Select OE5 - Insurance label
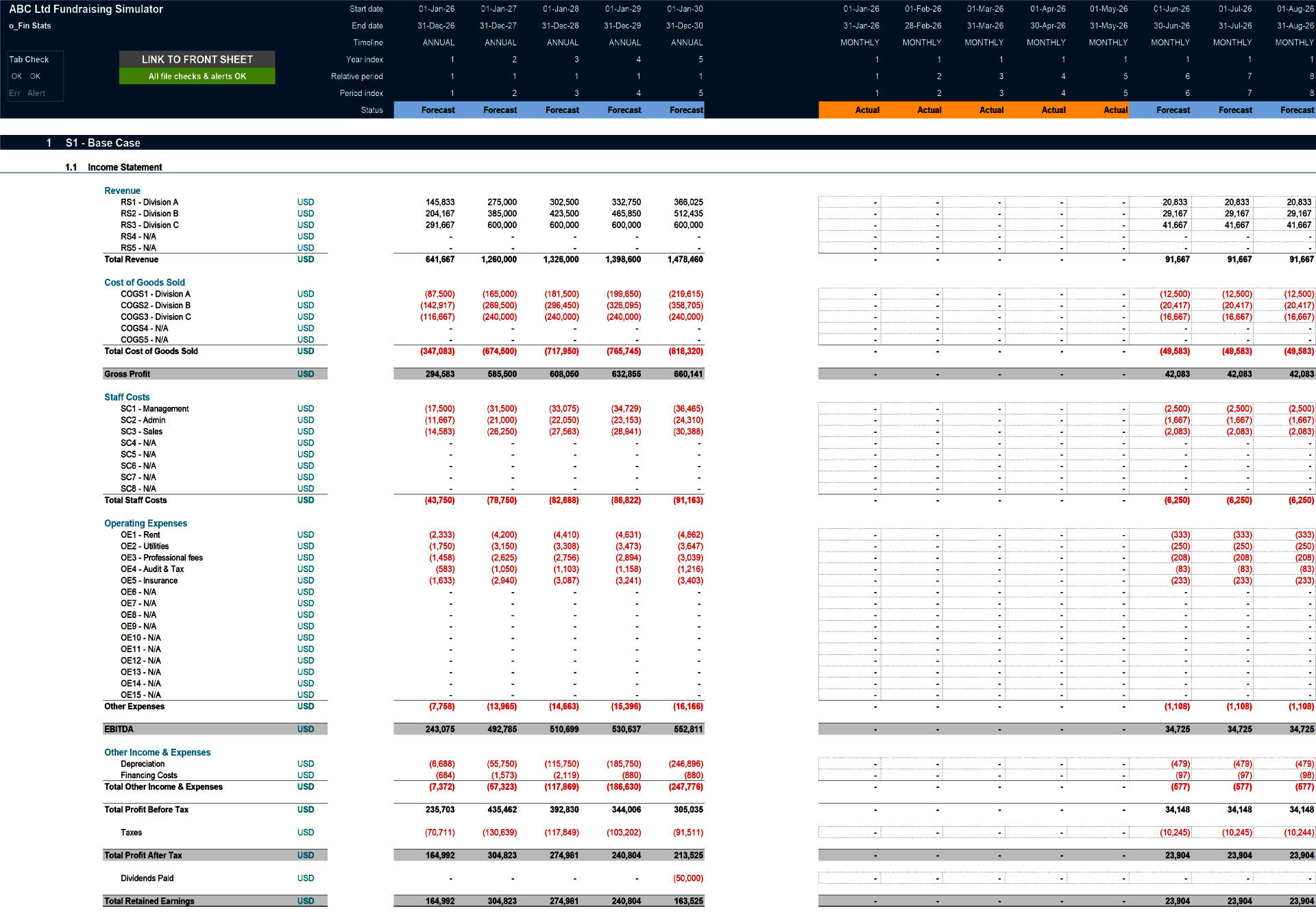1316x918 pixels. (x=149, y=581)
